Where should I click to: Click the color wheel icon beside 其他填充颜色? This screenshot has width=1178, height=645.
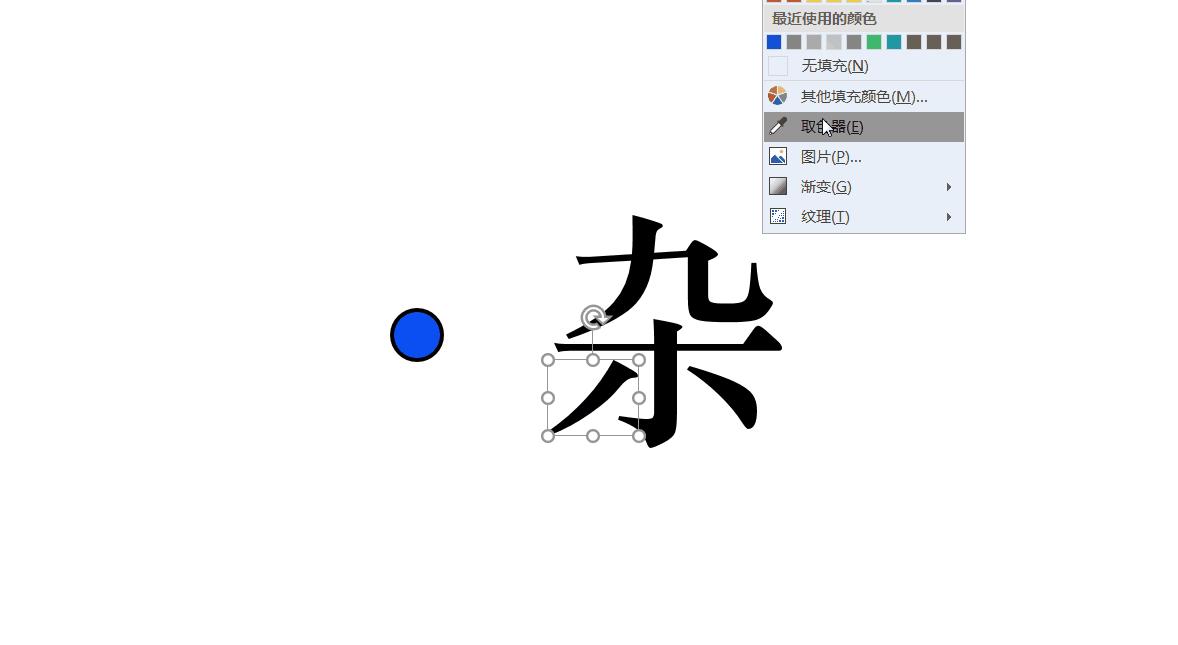778,95
